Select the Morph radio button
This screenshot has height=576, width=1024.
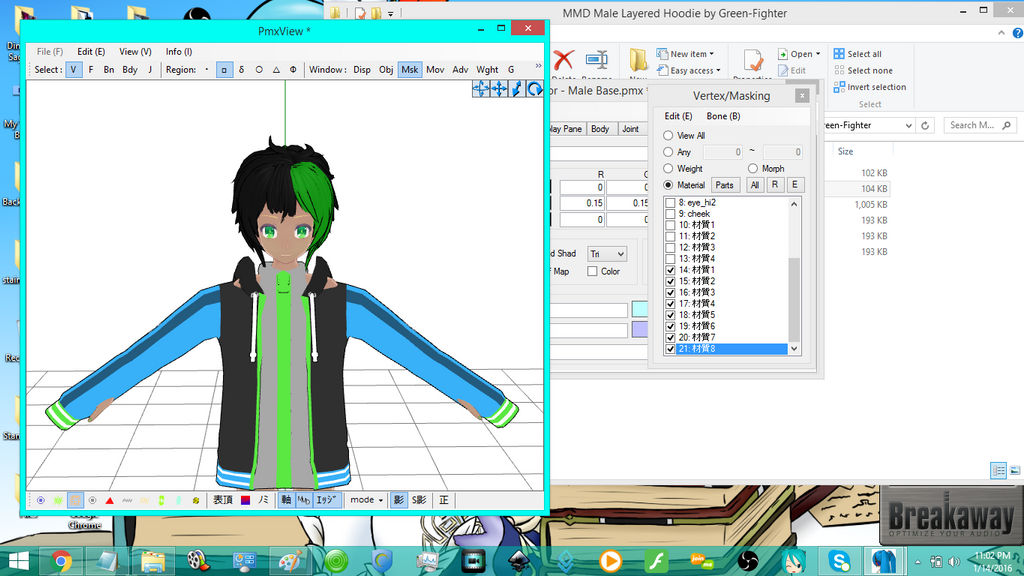(752, 168)
